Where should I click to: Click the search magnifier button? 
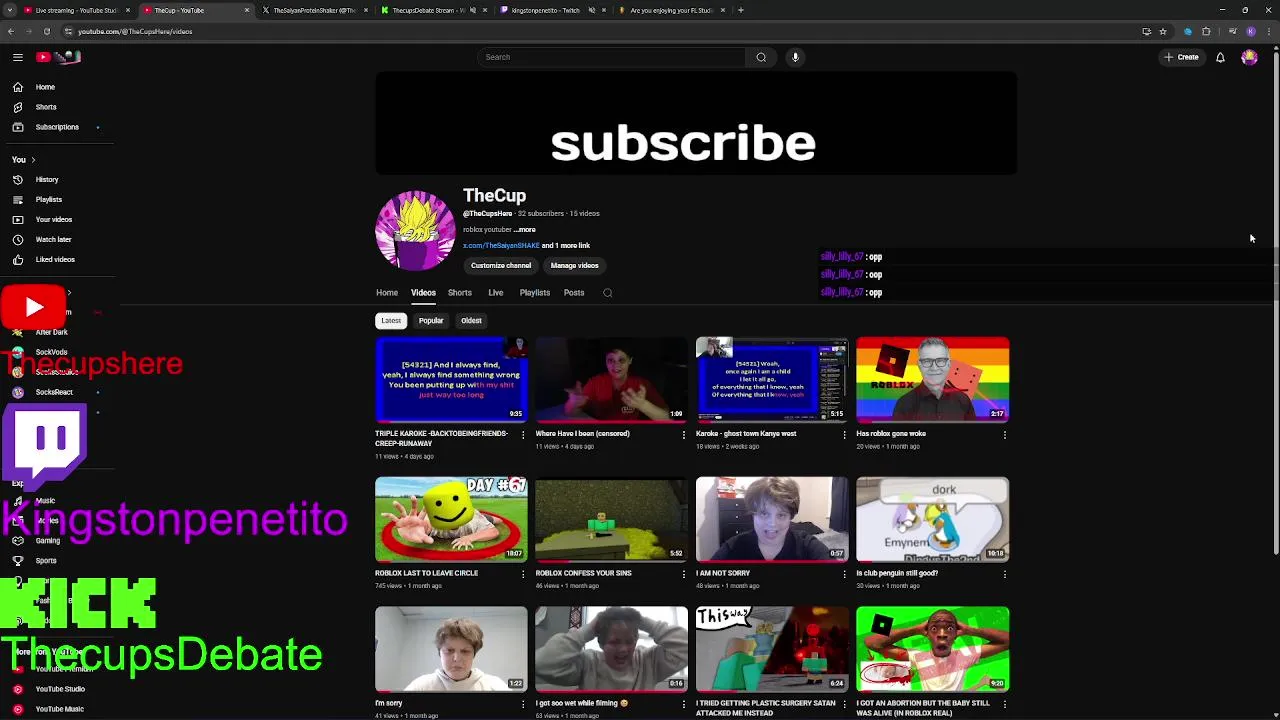tap(761, 57)
